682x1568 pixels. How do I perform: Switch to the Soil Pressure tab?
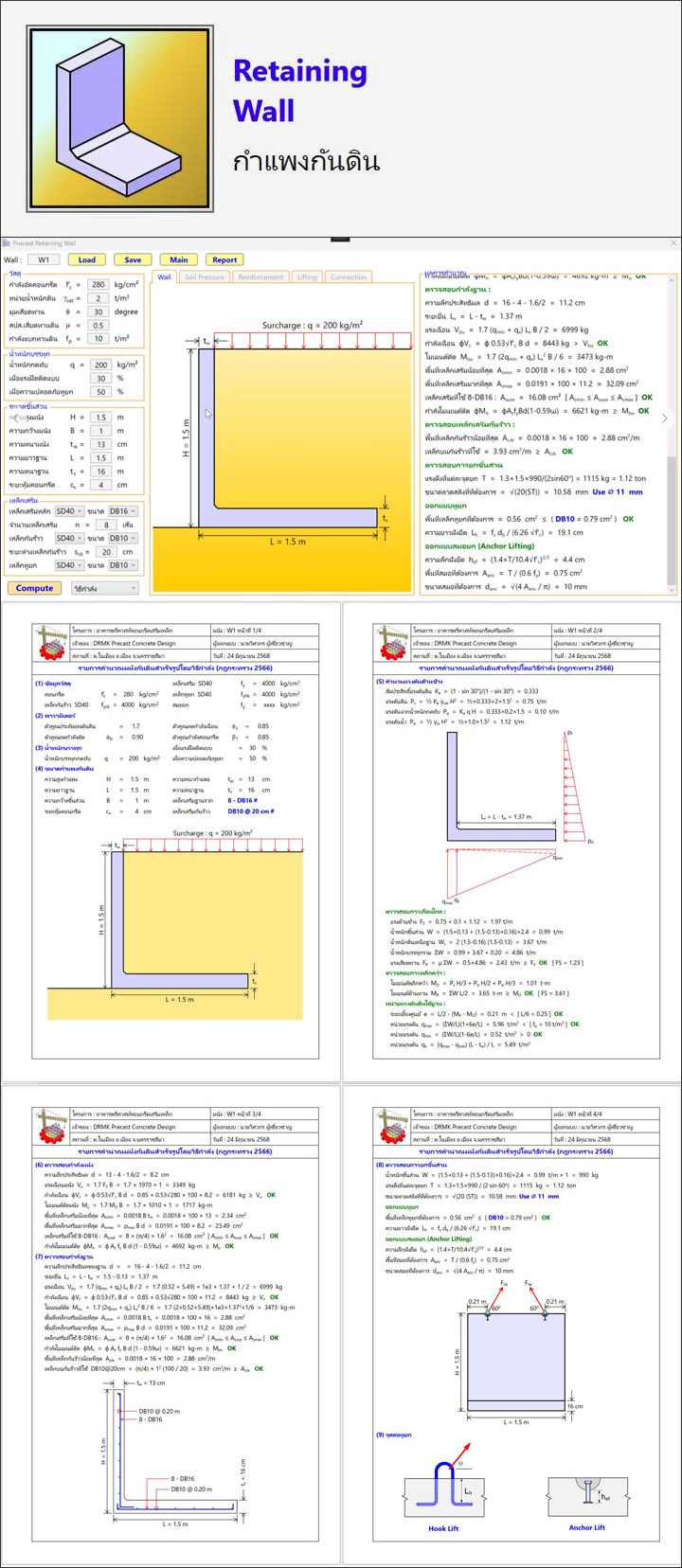[x=205, y=277]
